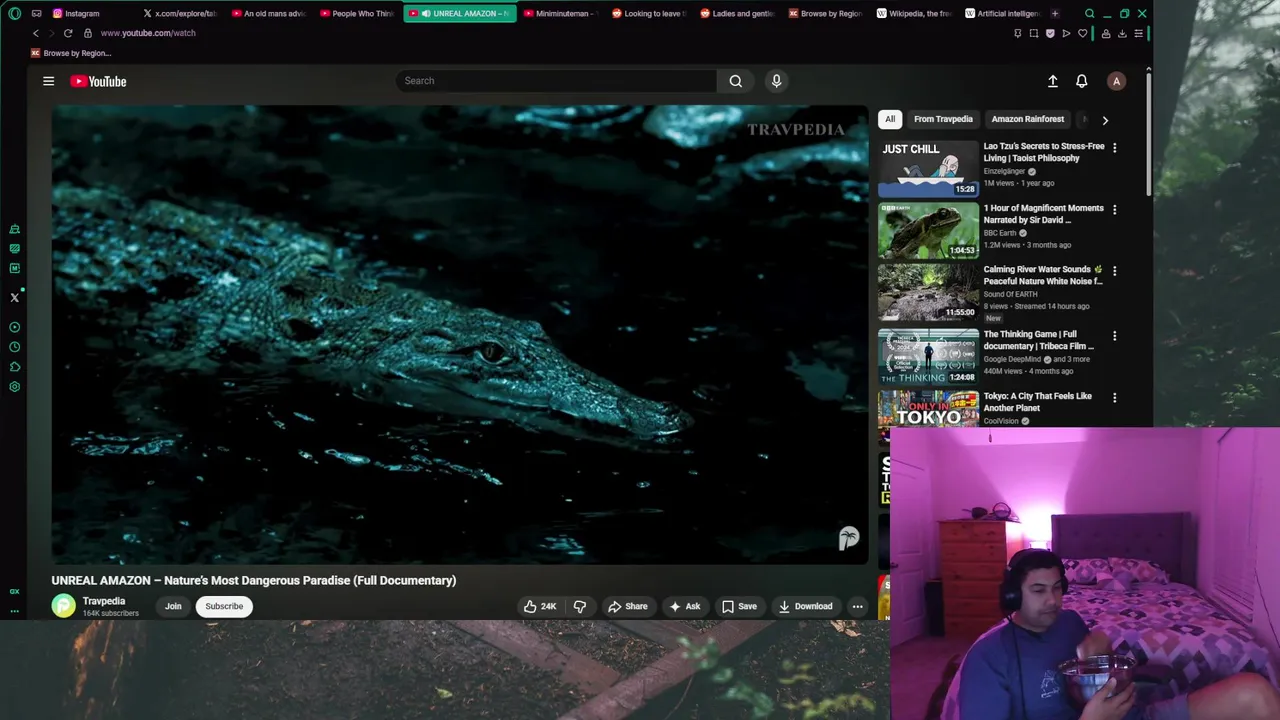Open the YouTube guide hamburger menu

point(48,81)
